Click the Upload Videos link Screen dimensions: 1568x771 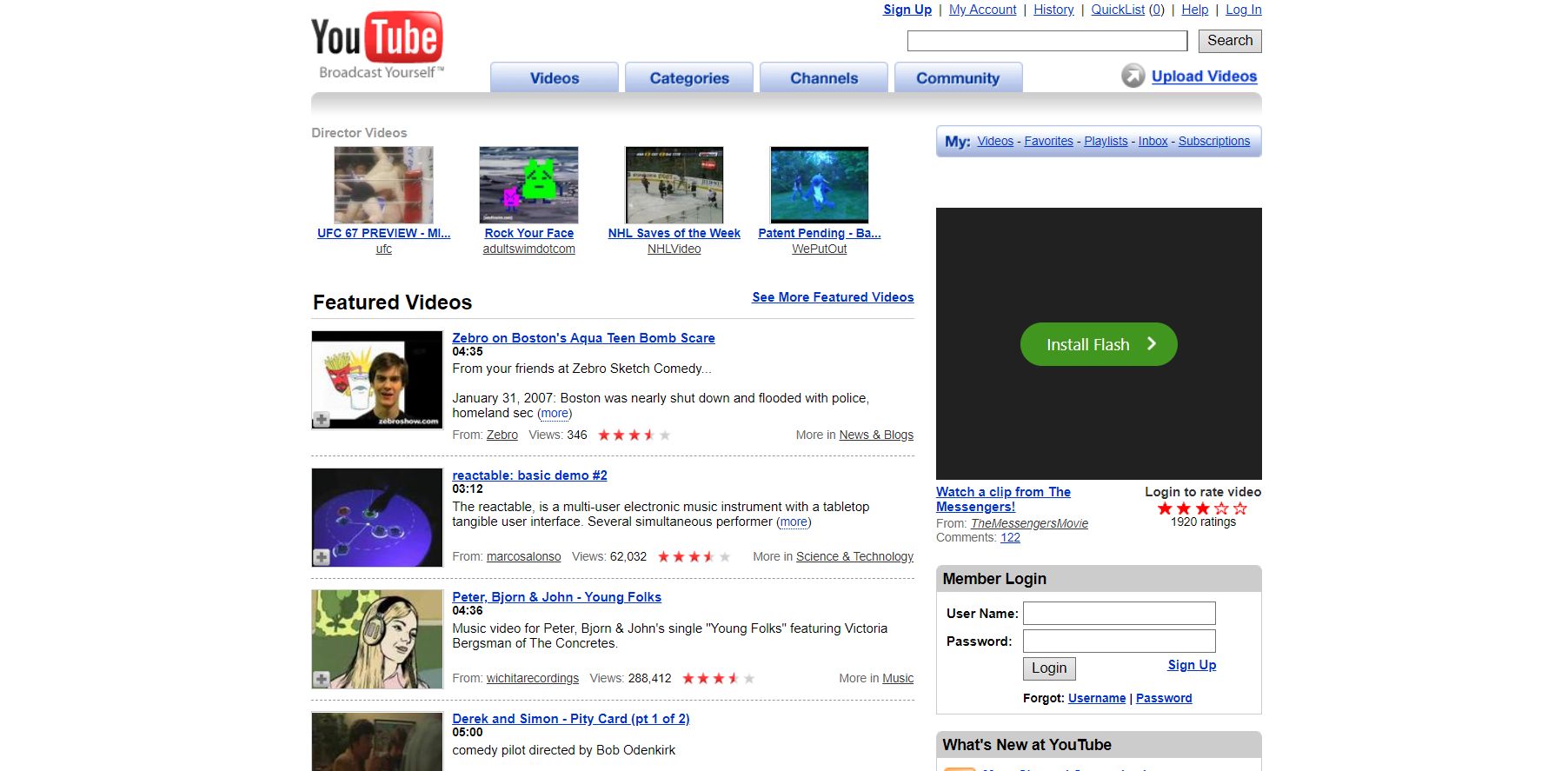[x=1205, y=76]
